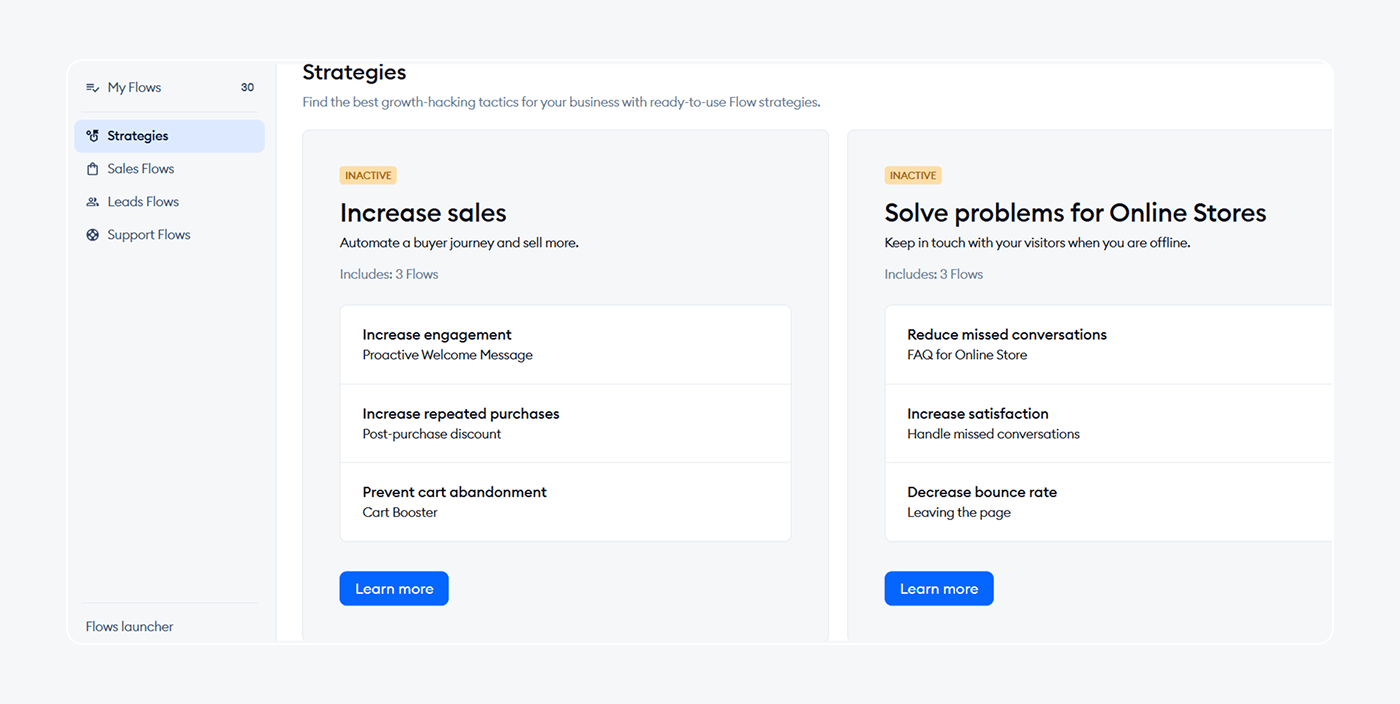Click the Strategies icon in sidebar
This screenshot has height=704, width=1400.
pyautogui.click(x=93, y=136)
